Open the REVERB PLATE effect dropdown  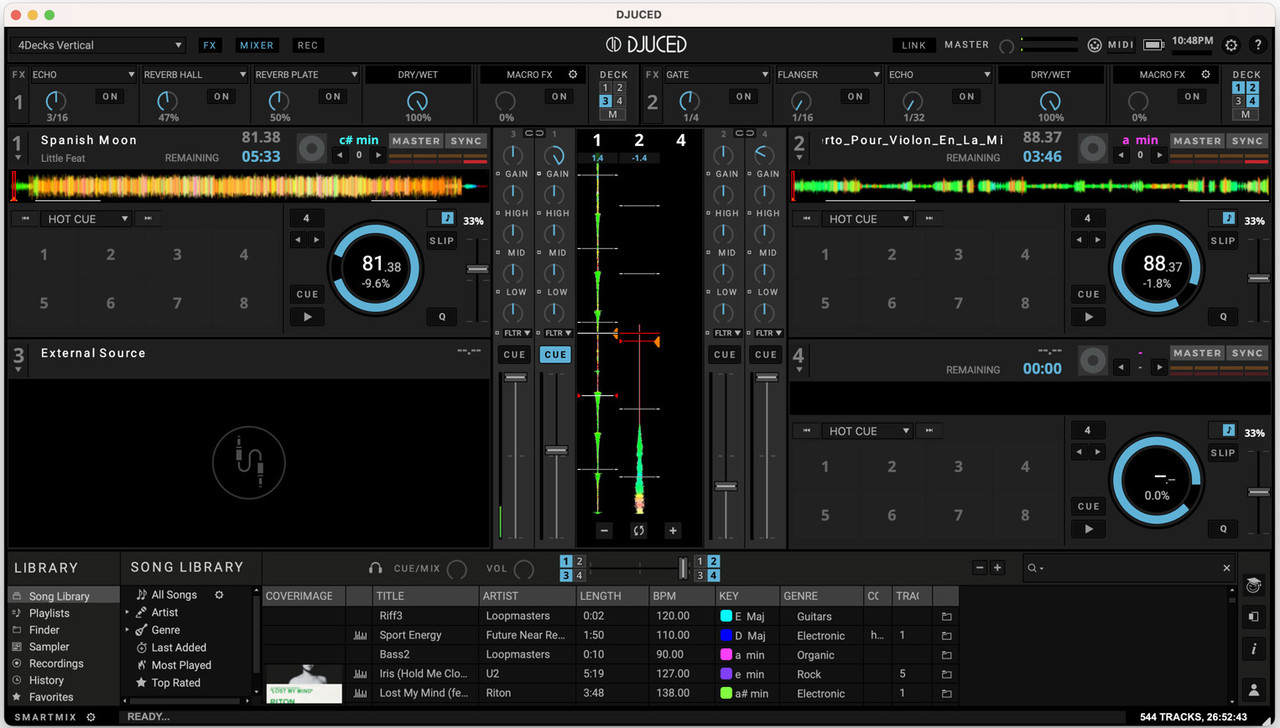(x=305, y=75)
